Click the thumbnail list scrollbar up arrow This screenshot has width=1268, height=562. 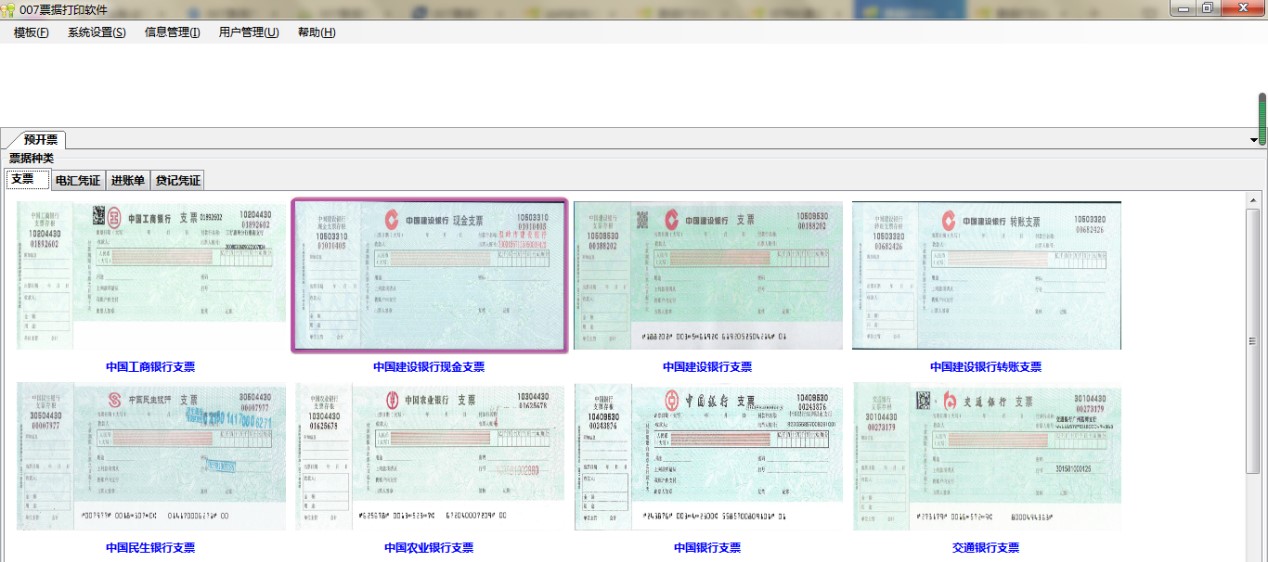[x=1253, y=200]
